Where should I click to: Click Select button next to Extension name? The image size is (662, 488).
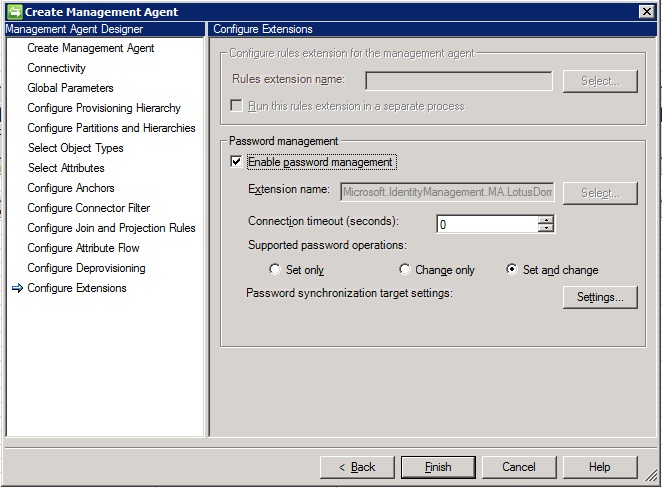pos(600,193)
